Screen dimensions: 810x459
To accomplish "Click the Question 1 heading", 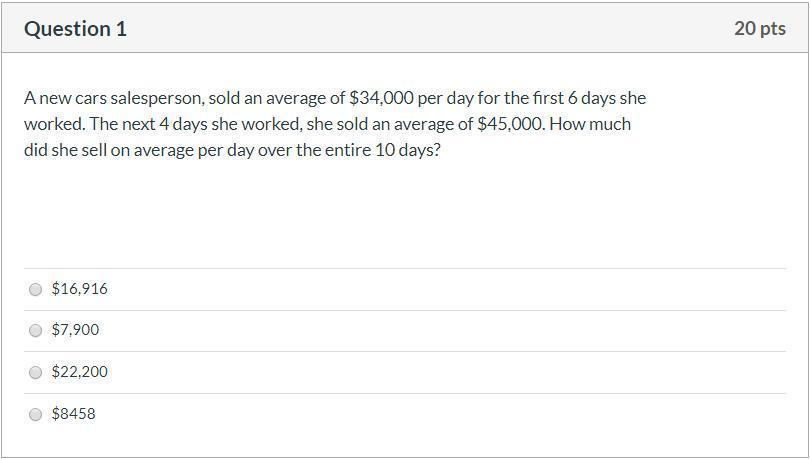I will tap(75, 29).
